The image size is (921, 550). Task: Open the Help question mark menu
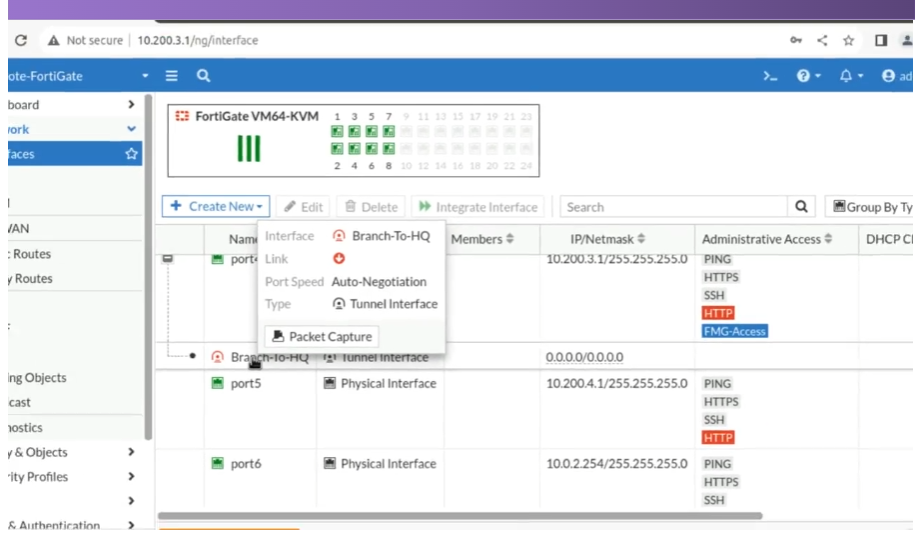(x=808, y=76)
